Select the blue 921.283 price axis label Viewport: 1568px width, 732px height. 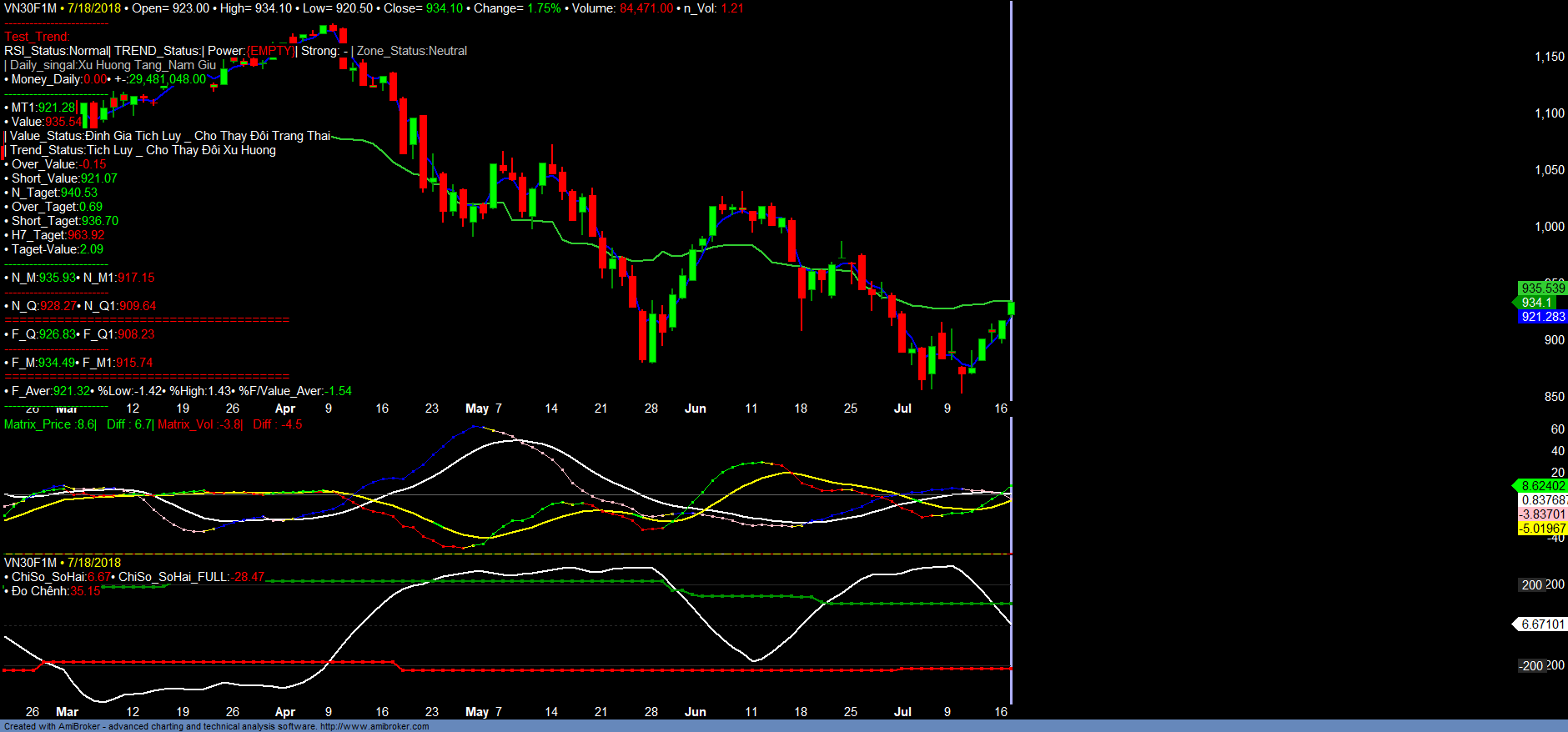click(x=1542, y=317)
